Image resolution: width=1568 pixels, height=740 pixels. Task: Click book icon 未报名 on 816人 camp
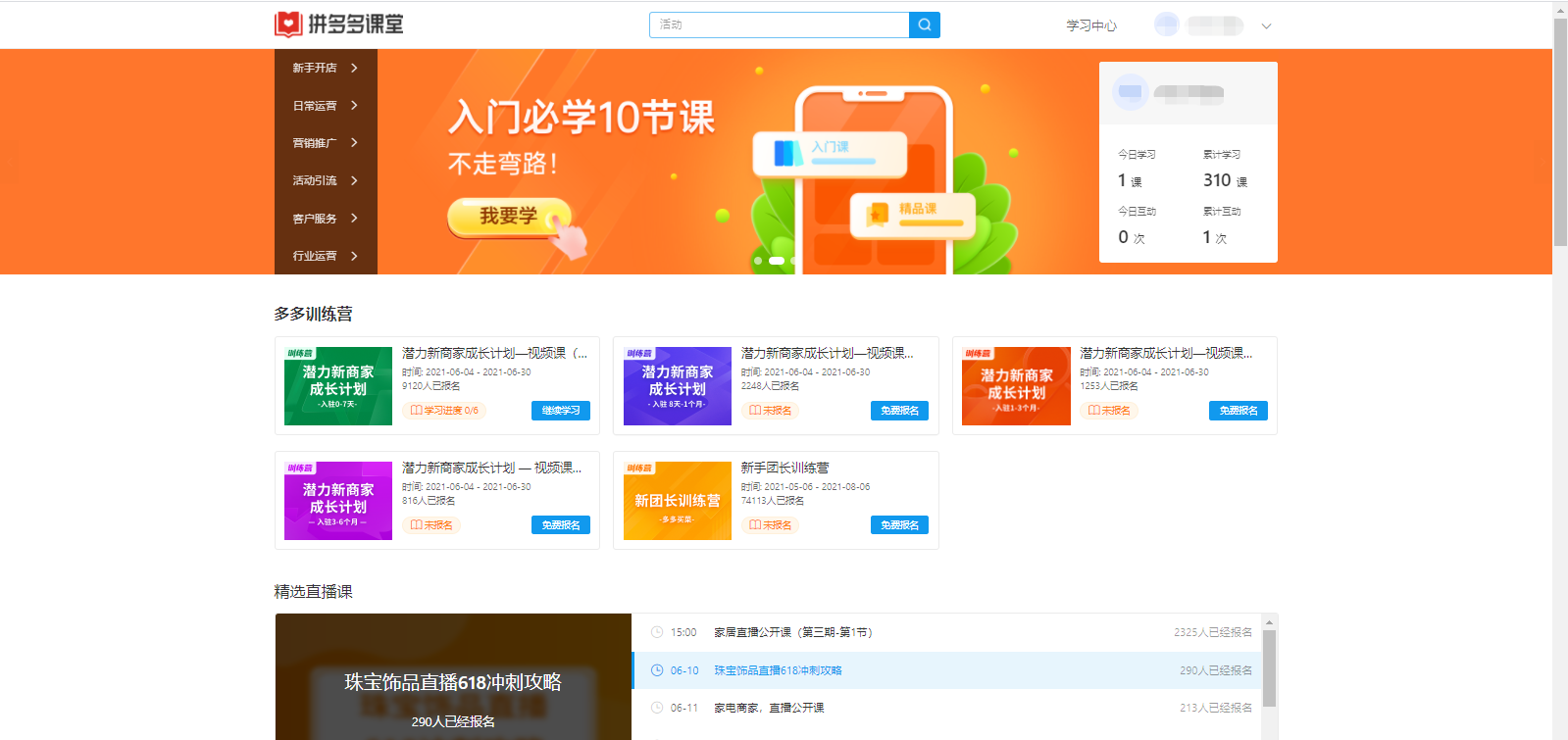[417, 525]
